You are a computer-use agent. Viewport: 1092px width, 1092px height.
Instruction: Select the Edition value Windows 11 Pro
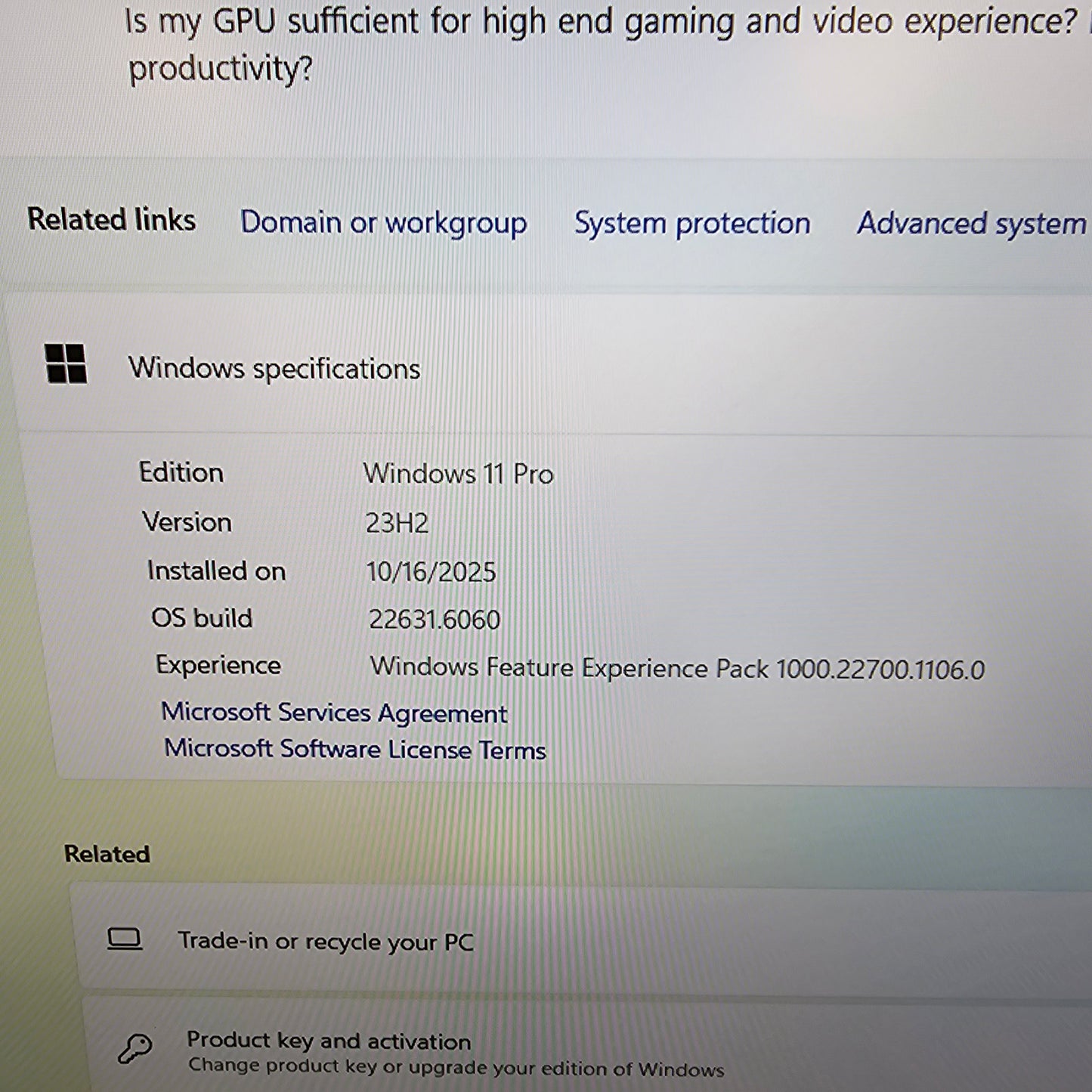pyautogui.click(x=458, y=474)
